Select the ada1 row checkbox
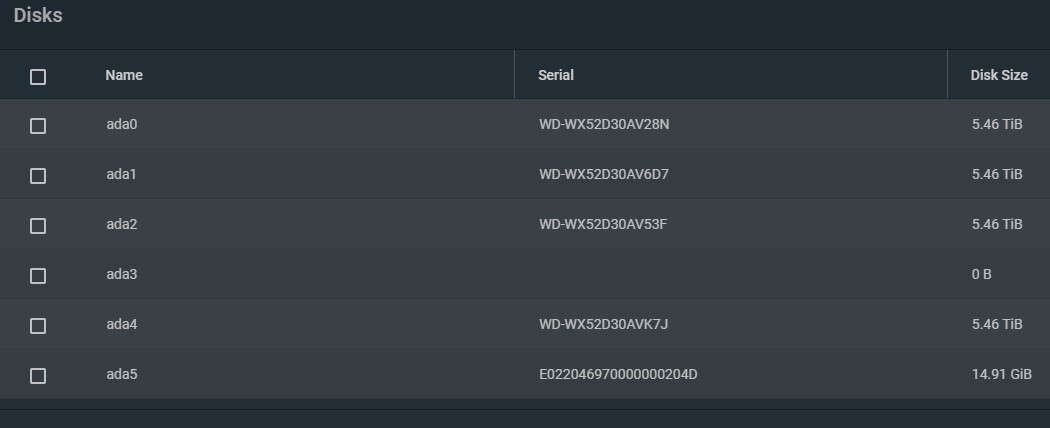The image size is (1050, 428). pos(38,175)
